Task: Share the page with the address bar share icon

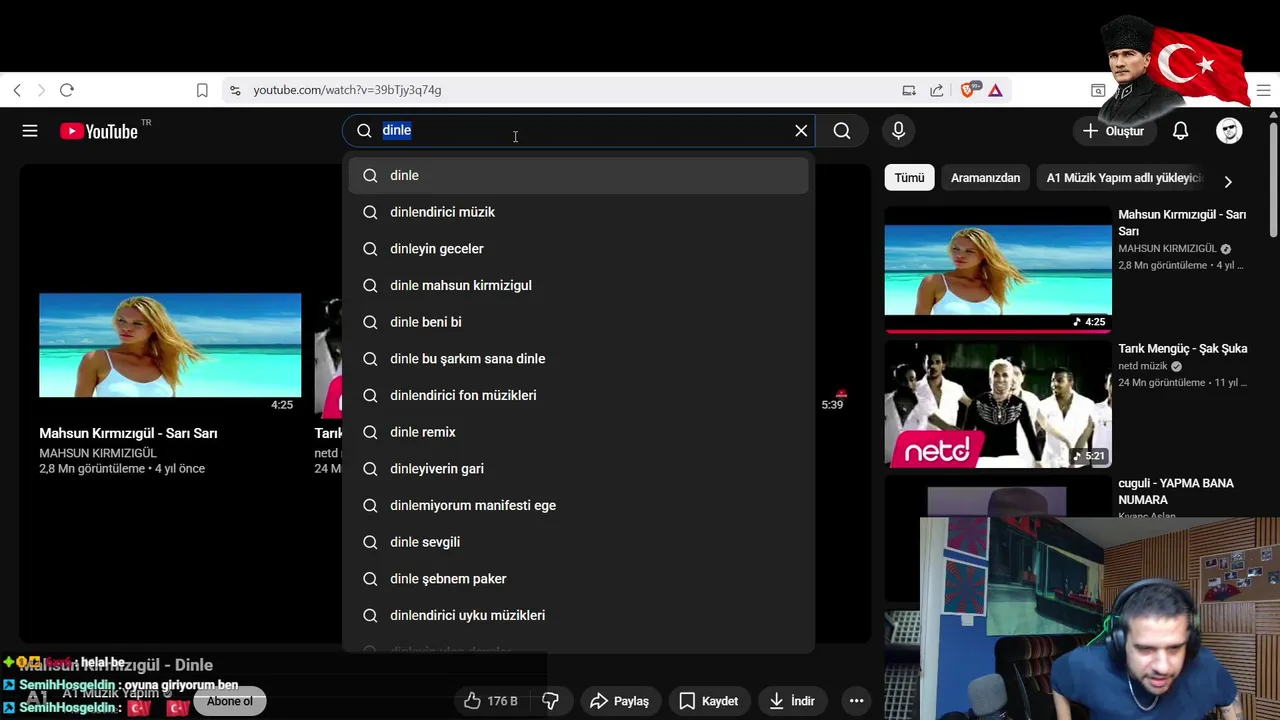Action: pos(937,90)
